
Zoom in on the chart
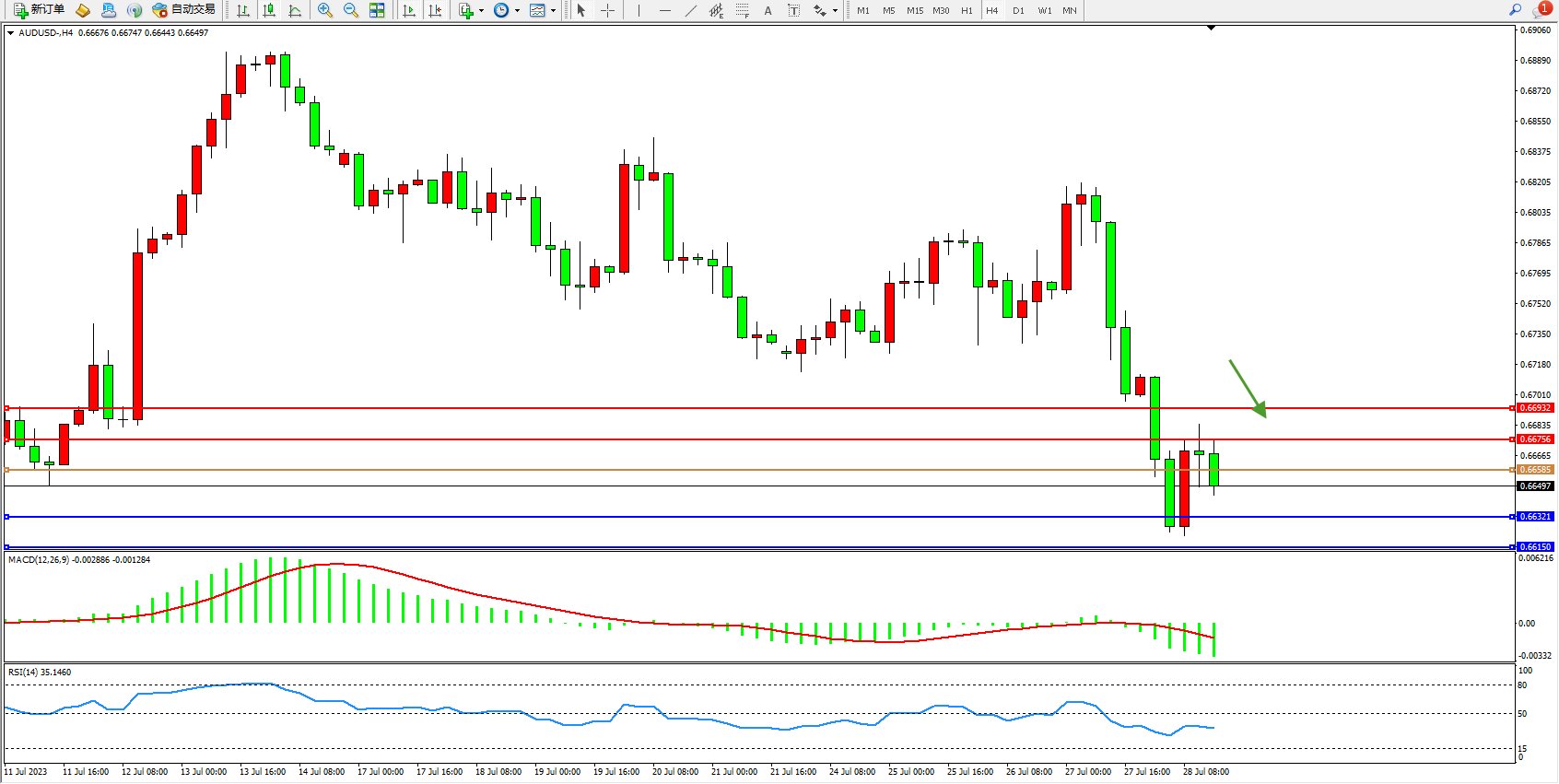[x=325, y=10]
